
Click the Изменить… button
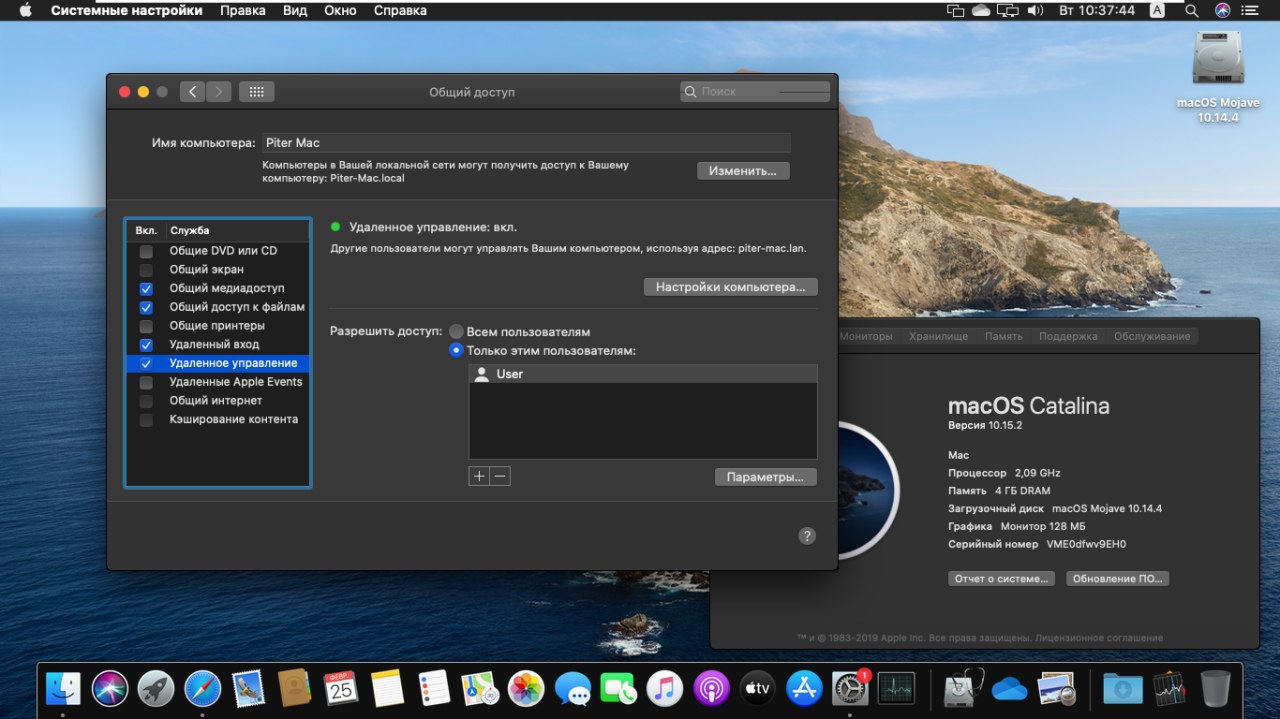(743, 170)
